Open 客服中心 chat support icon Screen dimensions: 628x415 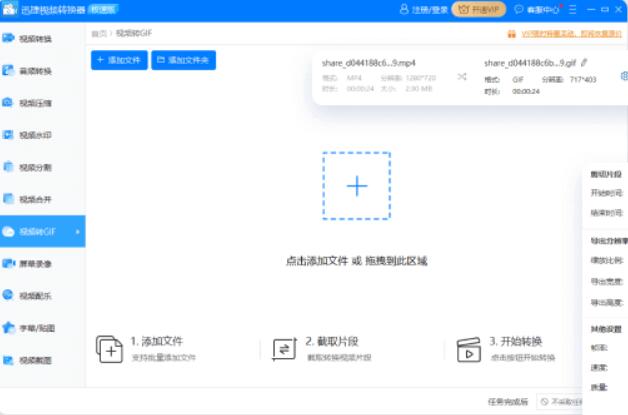[x=519, y=9]
